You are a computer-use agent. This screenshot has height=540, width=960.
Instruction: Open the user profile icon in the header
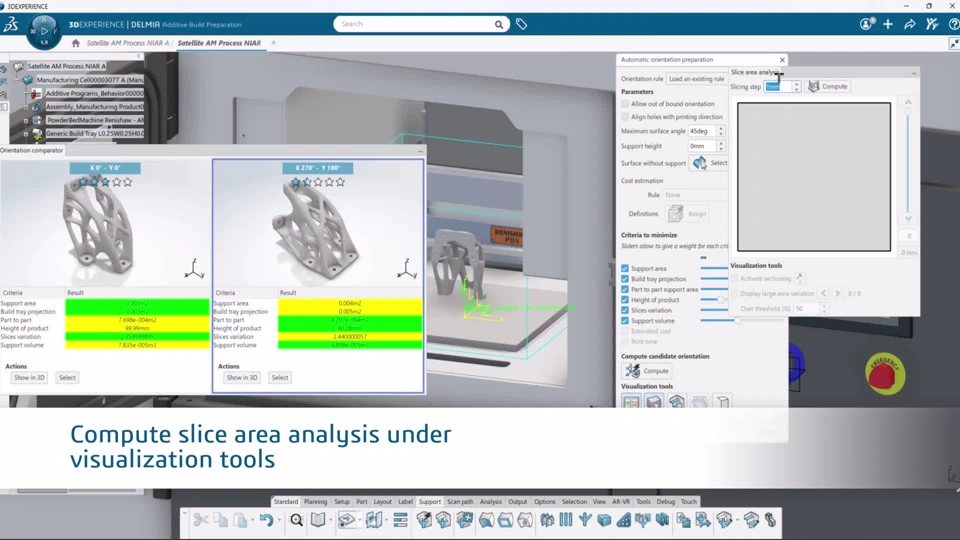(x=866, y=24)
